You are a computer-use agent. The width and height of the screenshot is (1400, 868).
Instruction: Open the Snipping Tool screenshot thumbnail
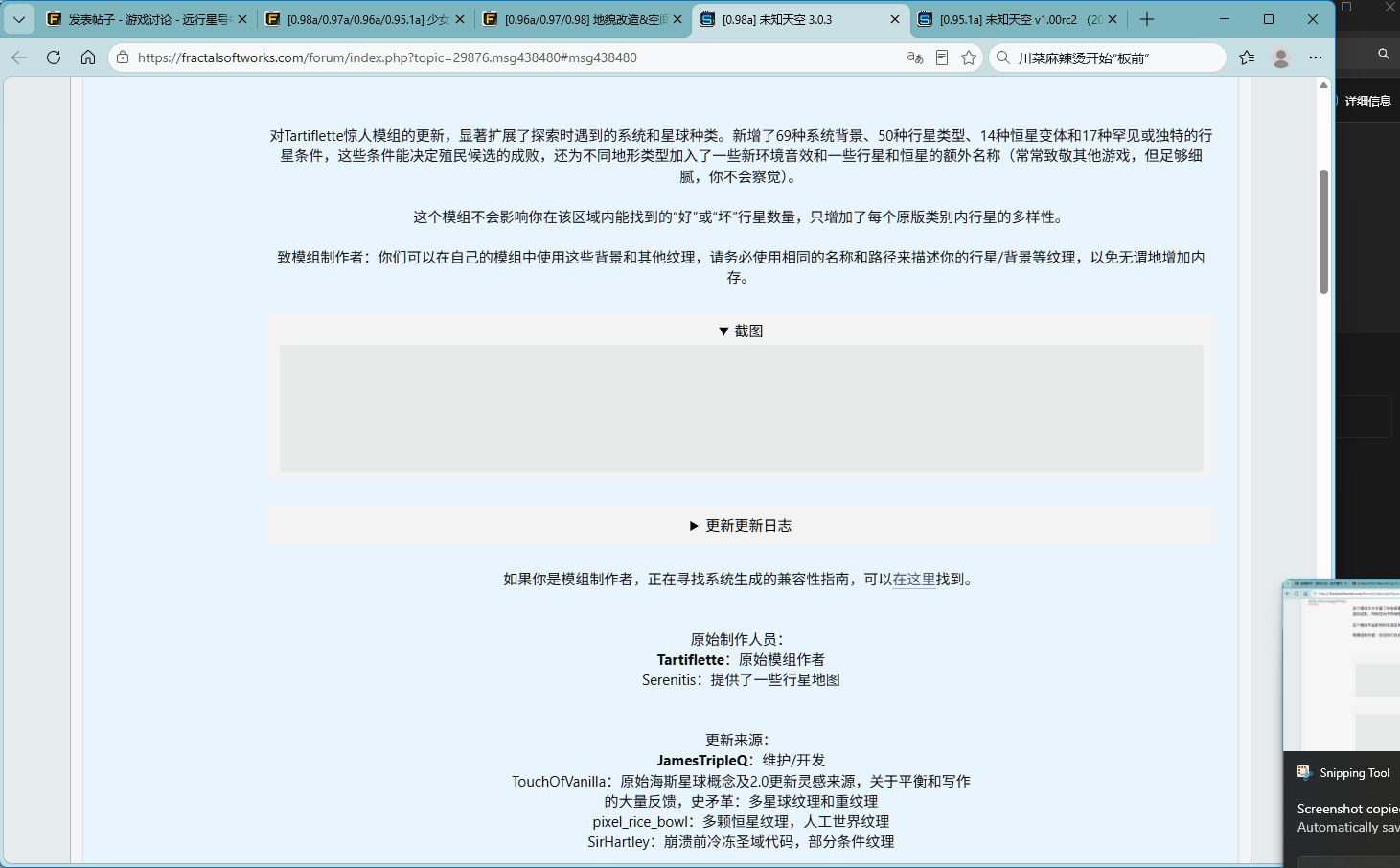(1342, 665)
